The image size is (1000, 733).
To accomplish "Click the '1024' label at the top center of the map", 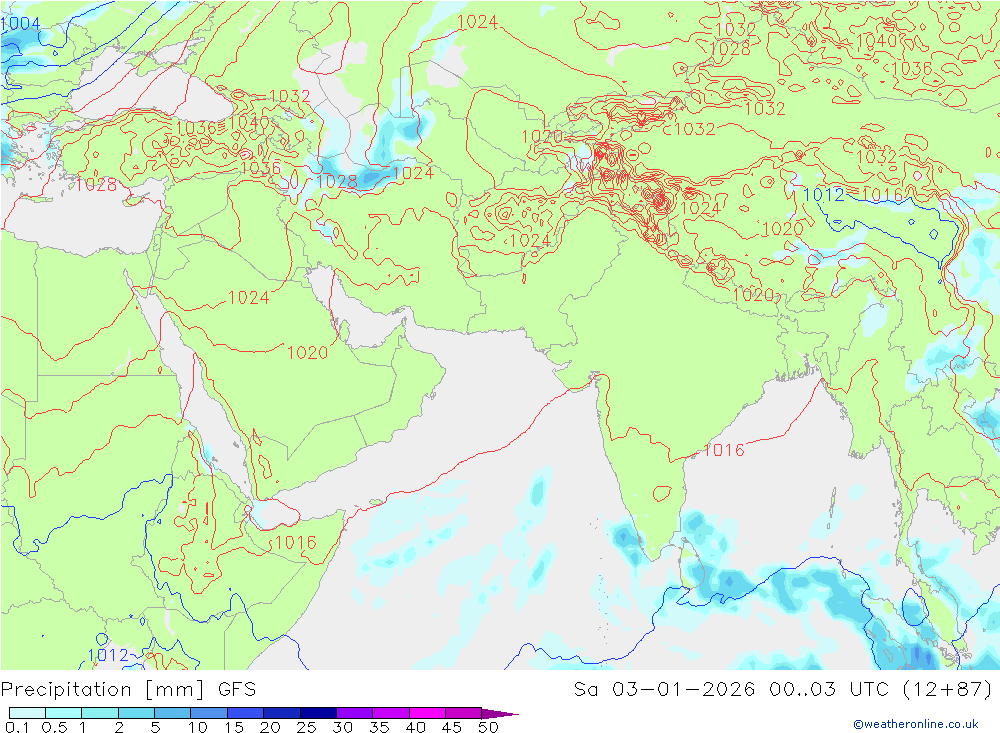I will pos(478,22).
